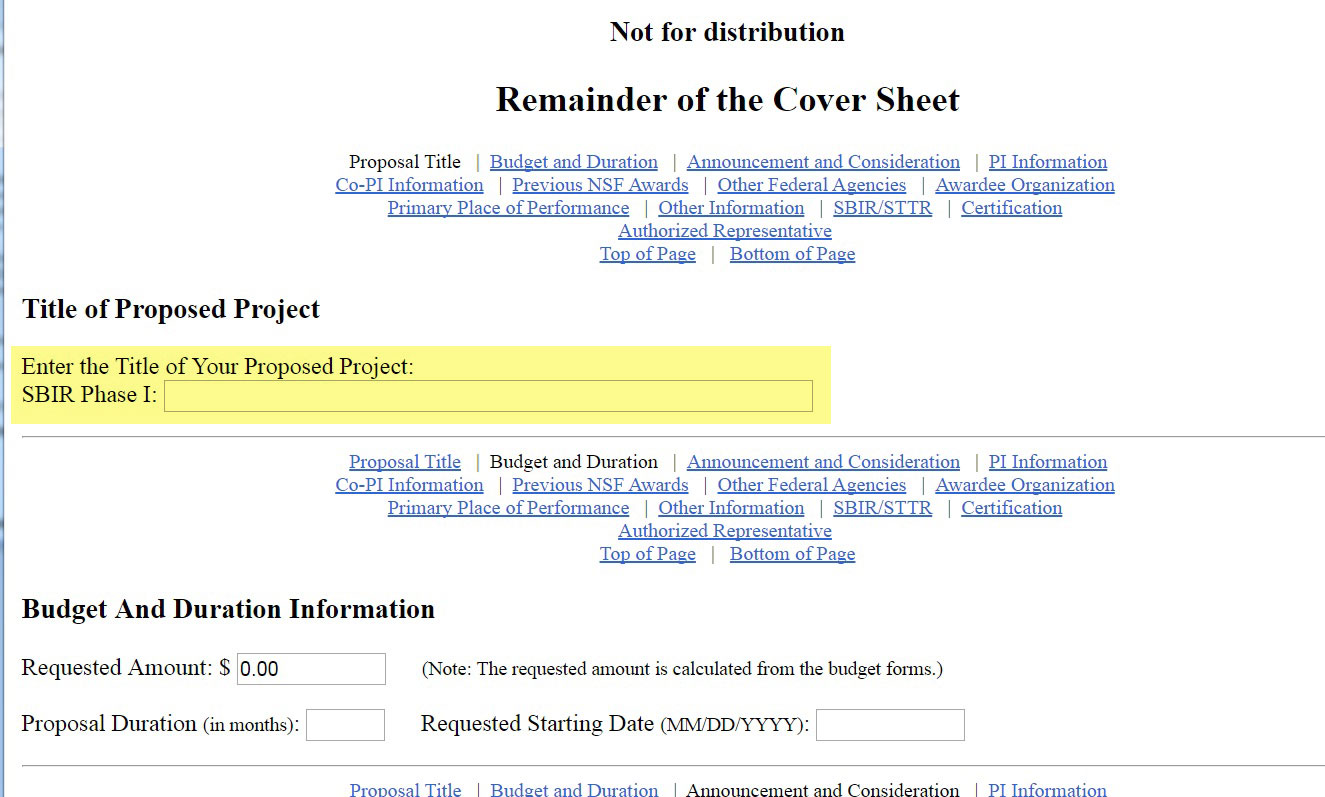
Task: Click the Requested Starting Date field
Action: pyautogui.click(x=890, y=725)
